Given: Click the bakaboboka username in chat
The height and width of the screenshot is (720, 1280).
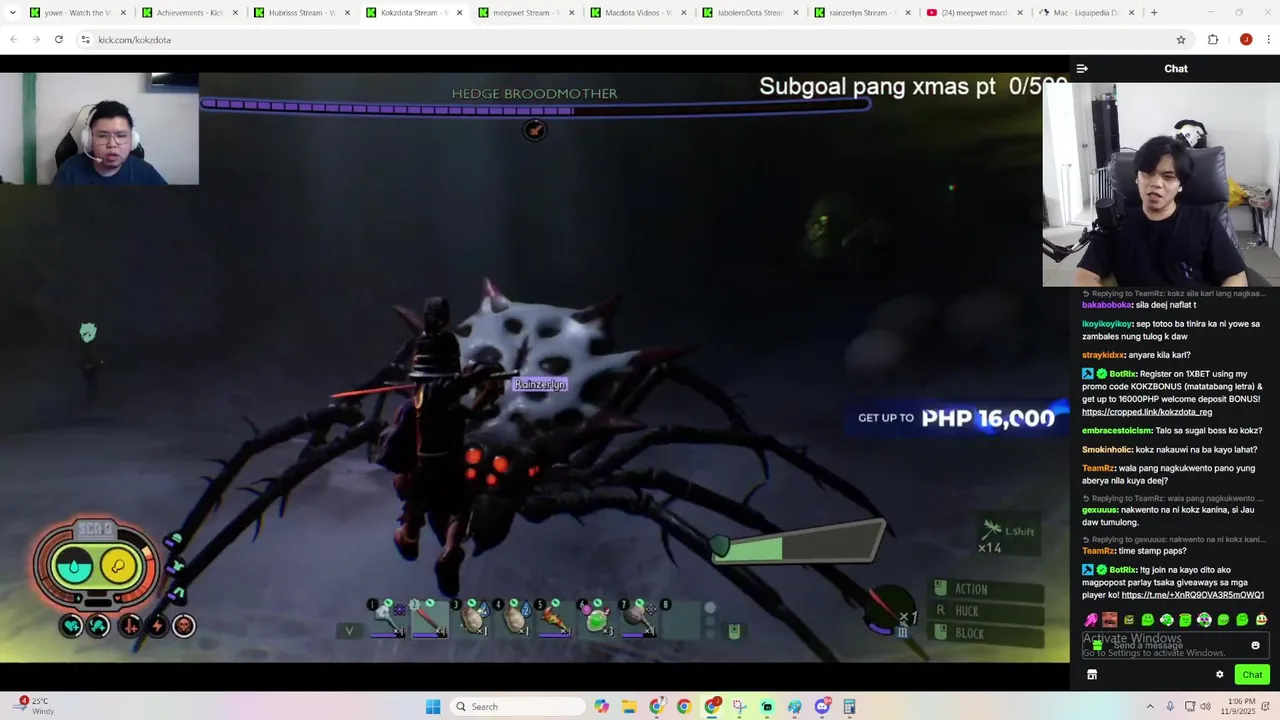Looking at the screenshot, I should point(1107,305).
